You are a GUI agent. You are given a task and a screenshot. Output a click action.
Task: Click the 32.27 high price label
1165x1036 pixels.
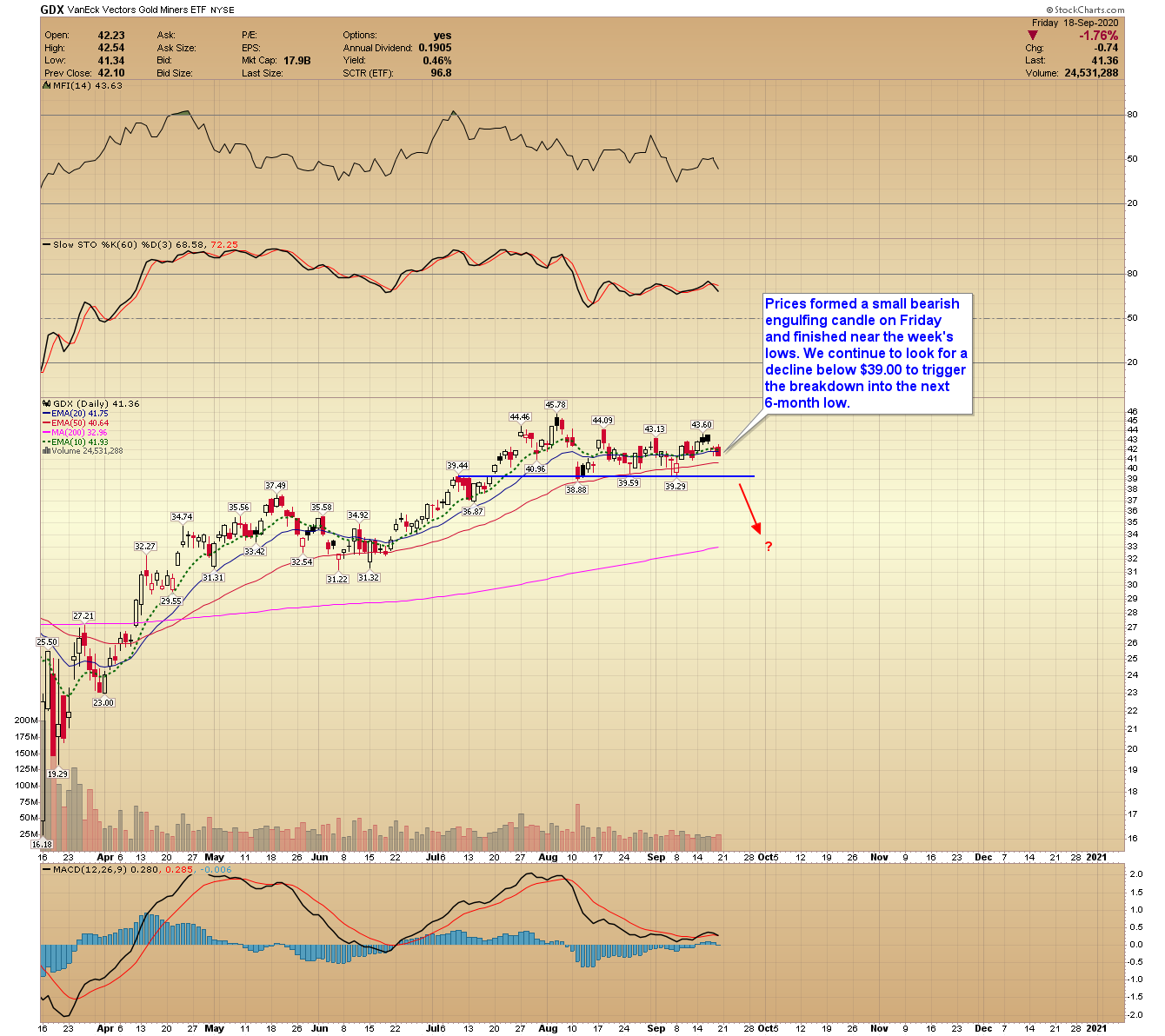[144, 547]
